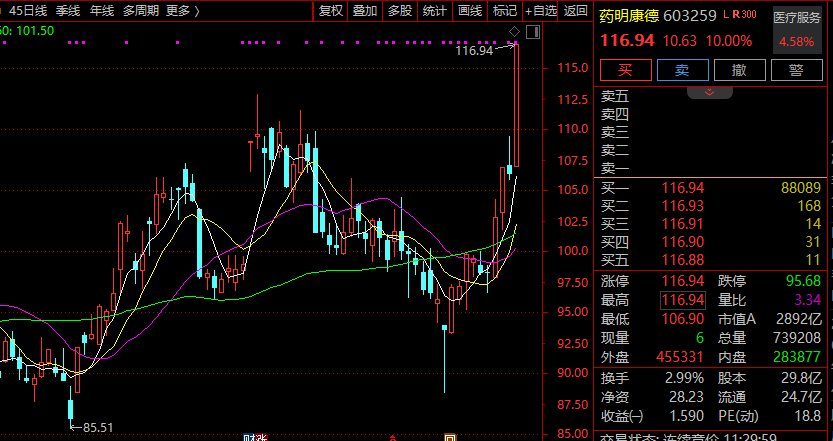Image resolution: width=833 pixels, height=441 pixels.
Task: Click the red 买 buy button
Action: tap(626, 70)
